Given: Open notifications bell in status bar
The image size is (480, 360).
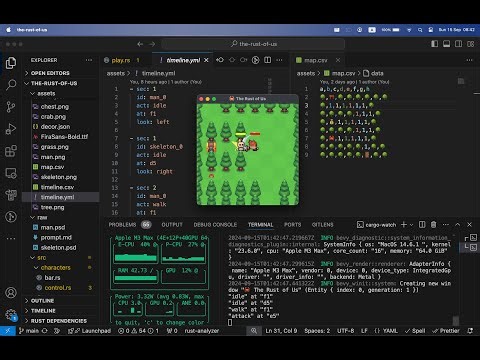Looking at the screenshot, I should tap(470, 331).
